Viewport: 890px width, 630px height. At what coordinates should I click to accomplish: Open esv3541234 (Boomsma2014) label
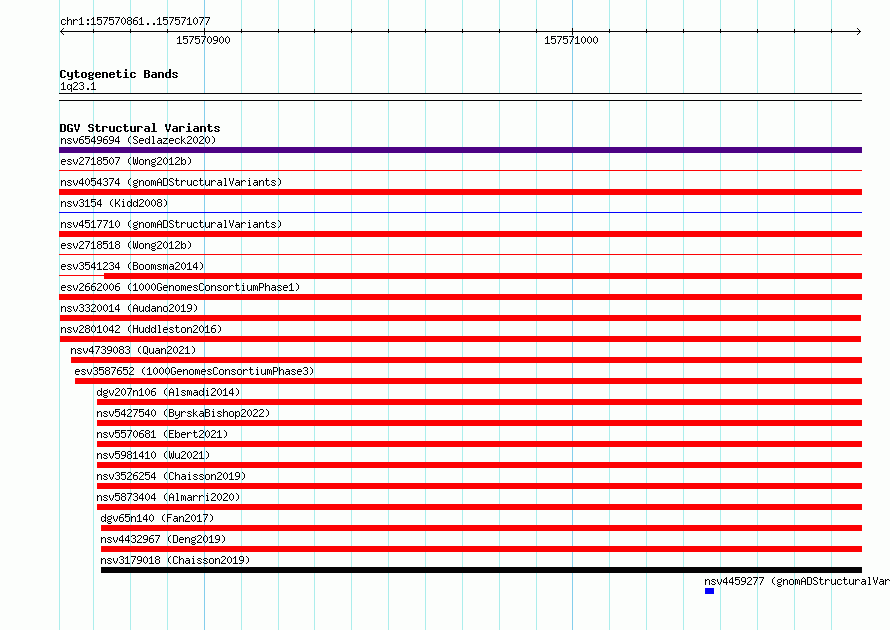click(132, 266)
